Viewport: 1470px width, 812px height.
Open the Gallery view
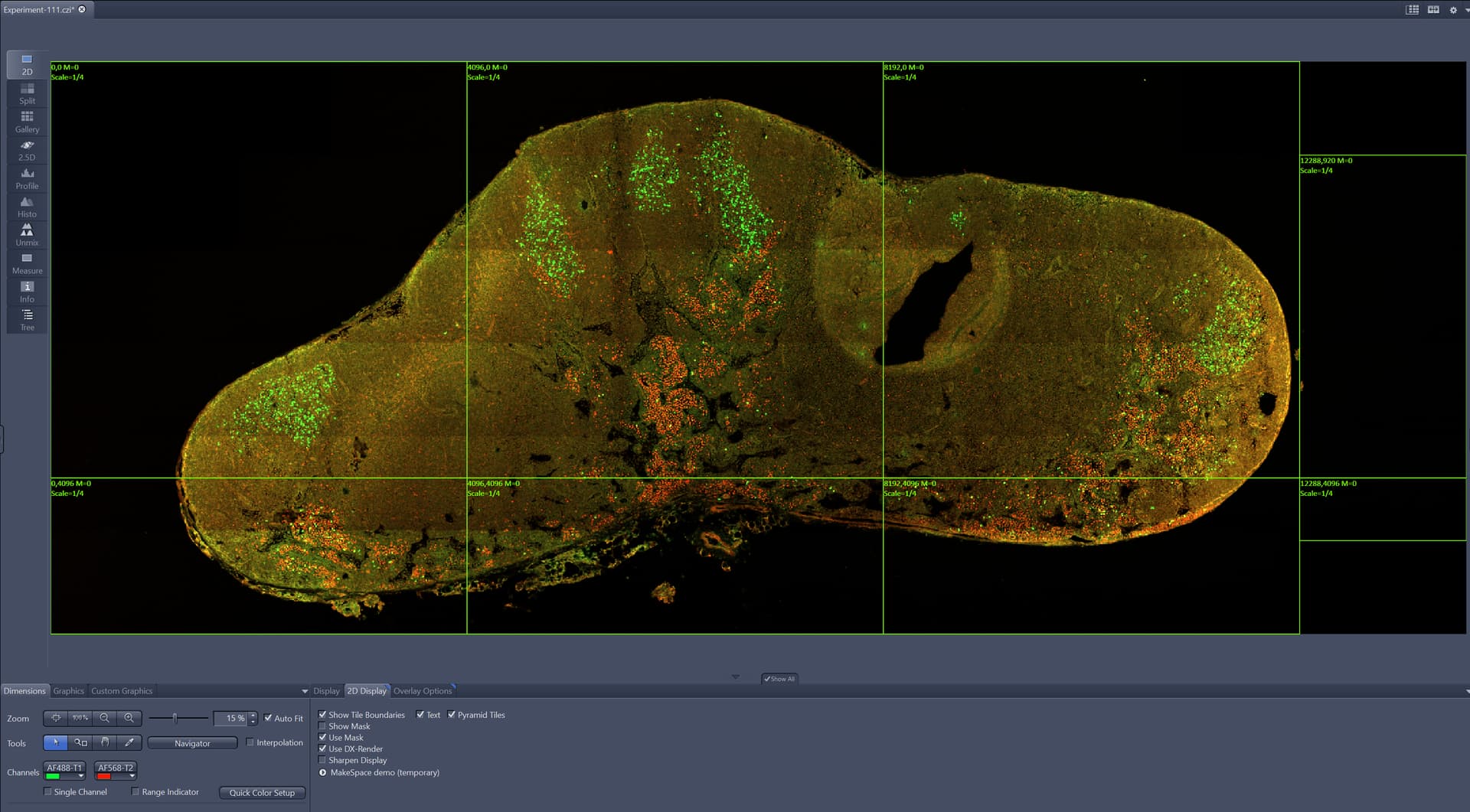coord(26,121)
